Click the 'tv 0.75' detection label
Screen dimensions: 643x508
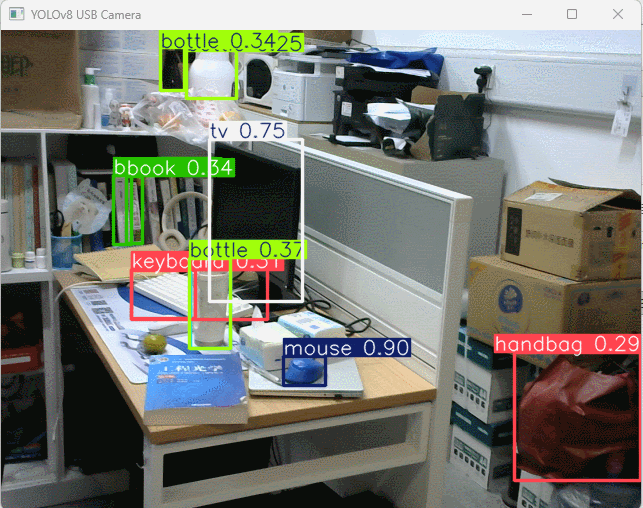click(x=247, y=131)
